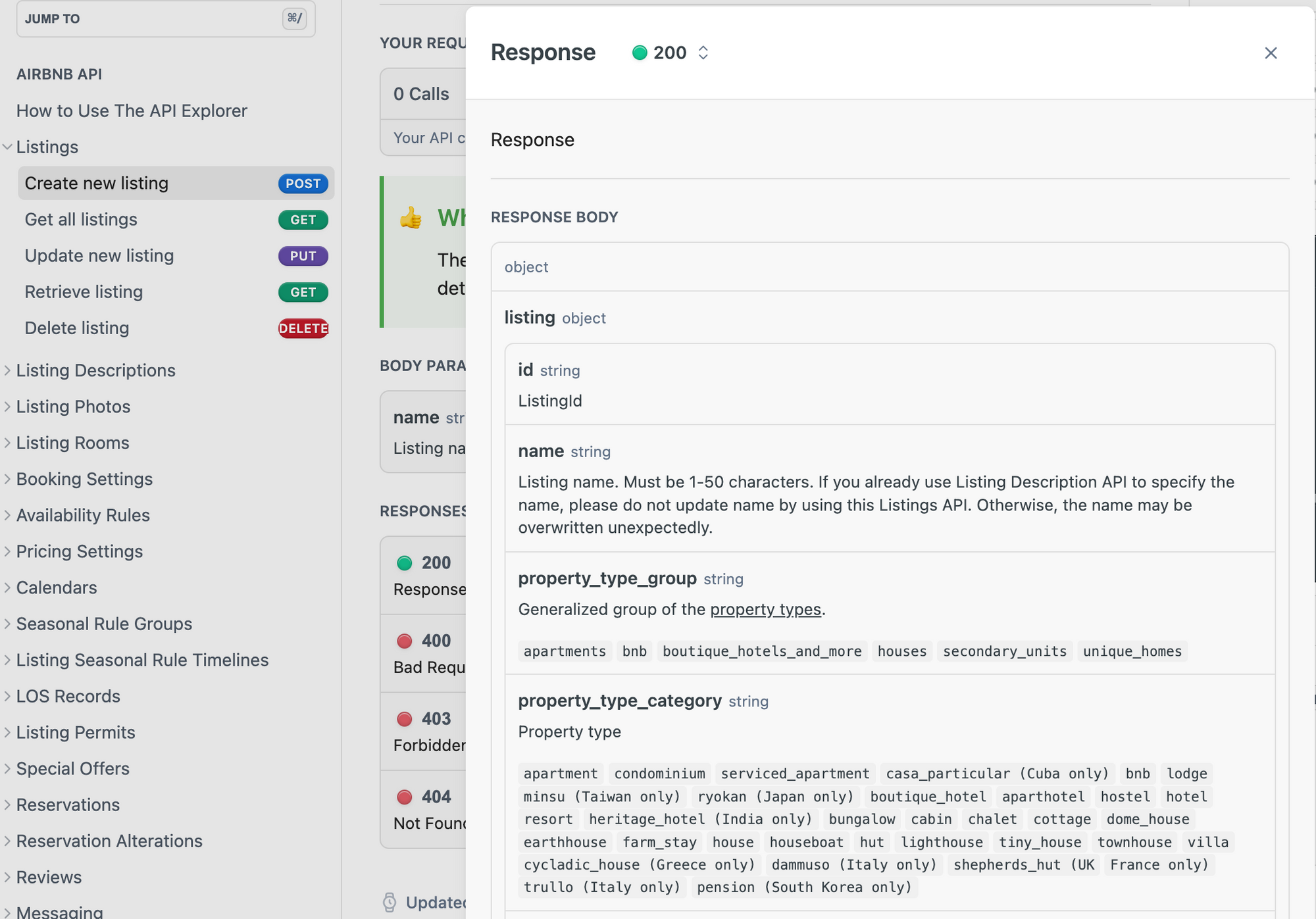Open the 403 Forbidden response

tap(423, 731)
